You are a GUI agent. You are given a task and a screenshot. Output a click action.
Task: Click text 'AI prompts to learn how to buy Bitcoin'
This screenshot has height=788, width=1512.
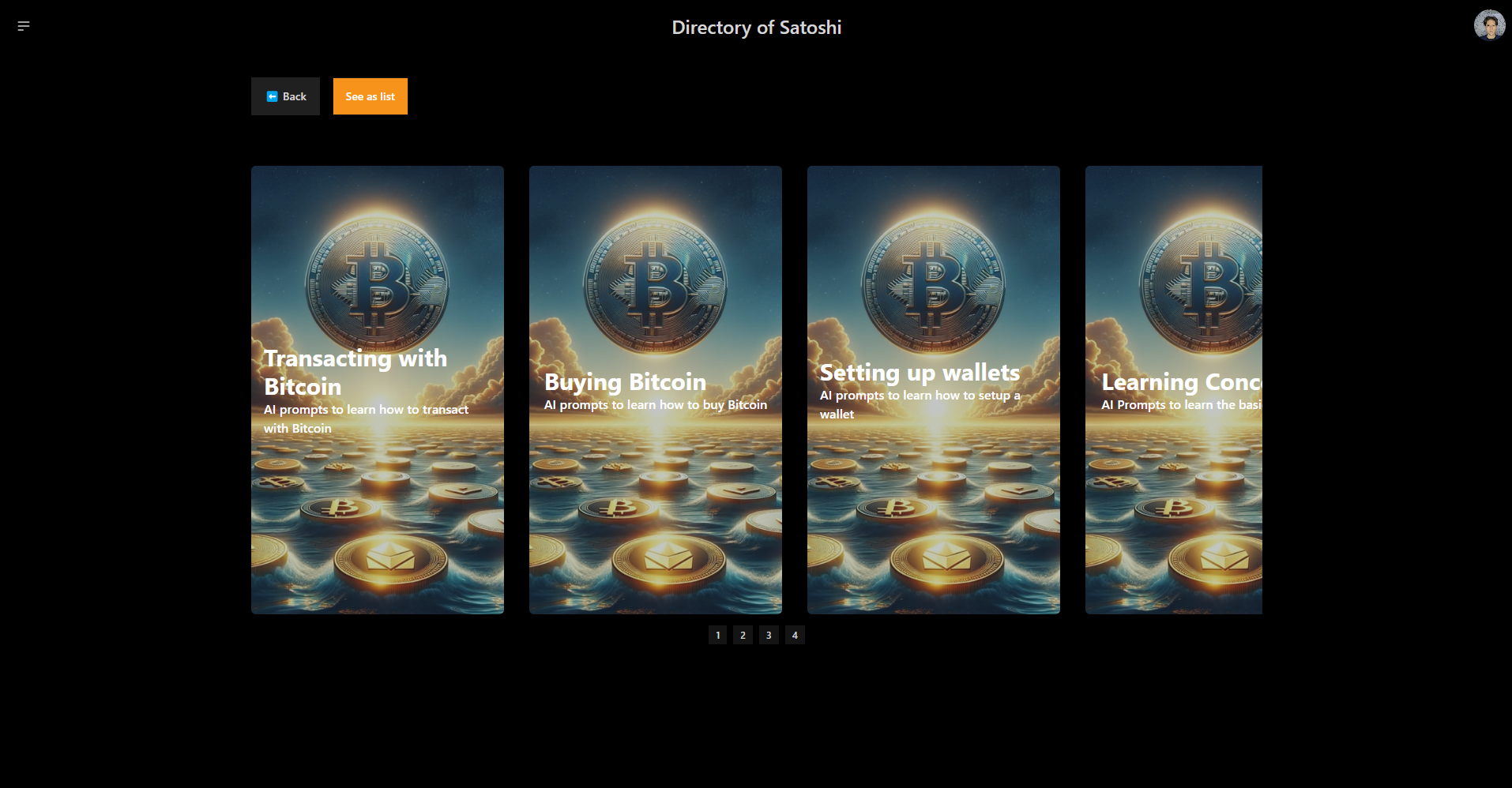[x=656, y=405]
